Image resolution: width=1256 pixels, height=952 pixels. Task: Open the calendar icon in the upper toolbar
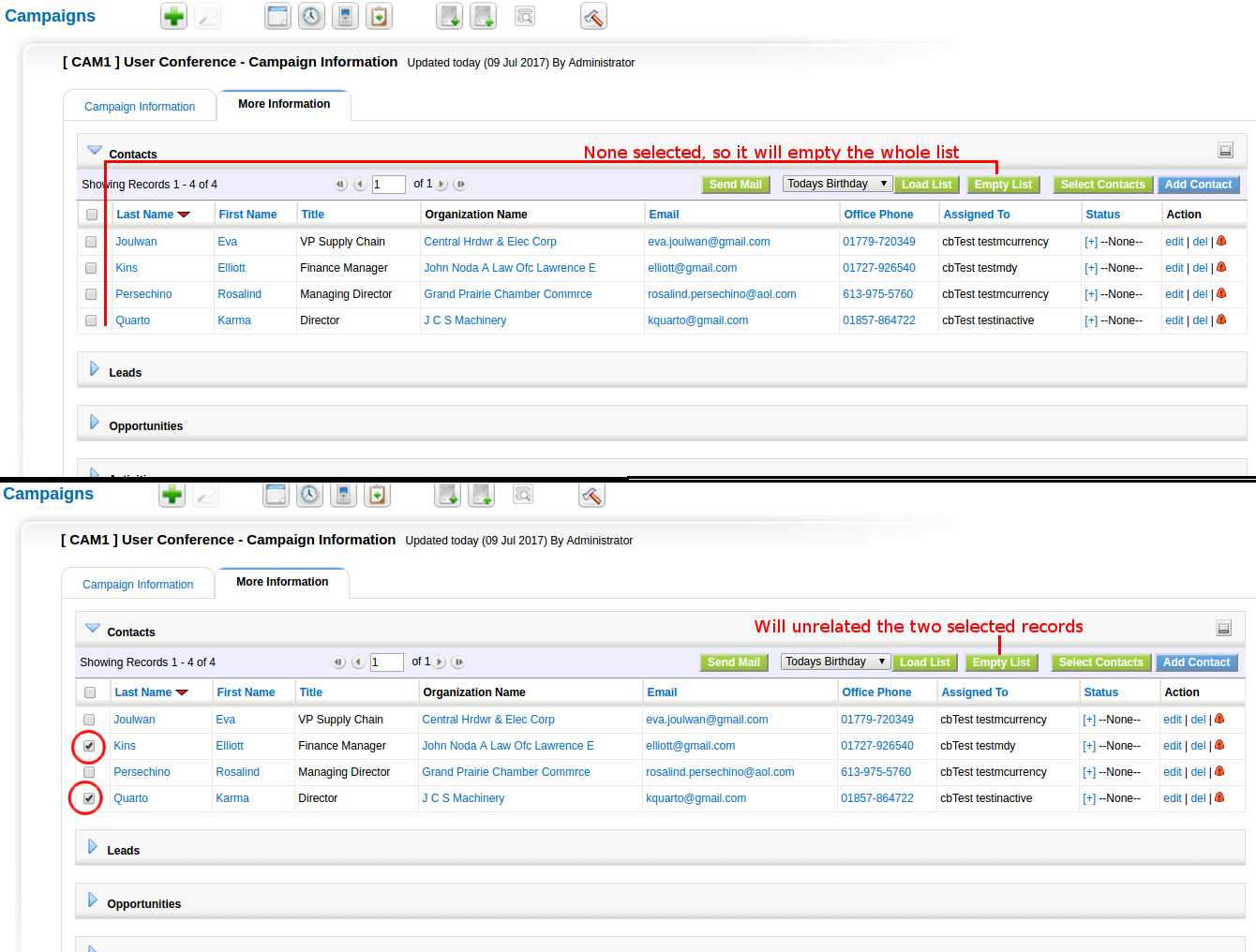pos(277,16)
